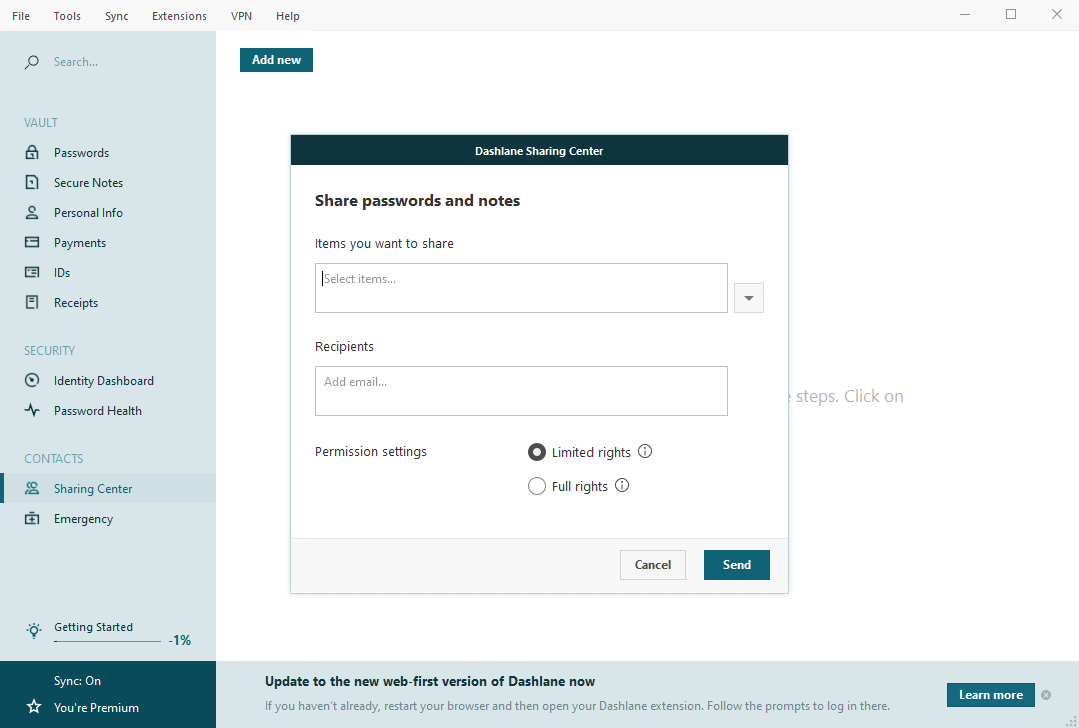The height and width of the screenshot is (728, 1079).
Task: Dismiss the update banner with close icon
Action: click(x=1046, y=695)
